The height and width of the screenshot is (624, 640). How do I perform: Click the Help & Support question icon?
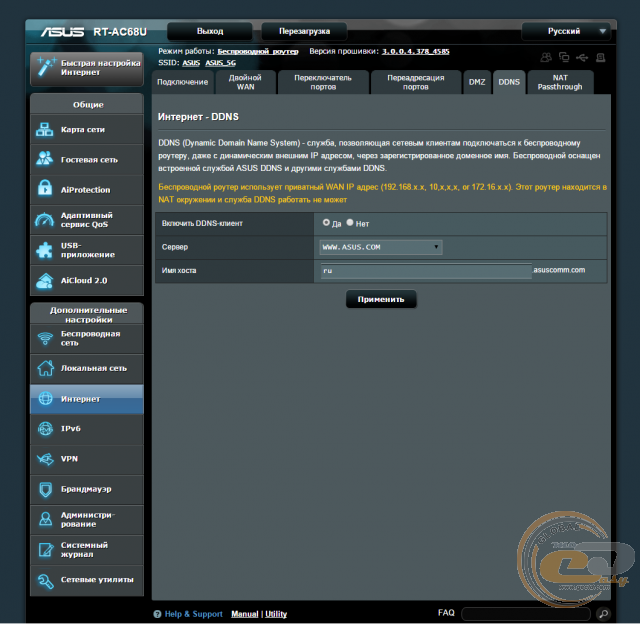(x=157, y=614)
